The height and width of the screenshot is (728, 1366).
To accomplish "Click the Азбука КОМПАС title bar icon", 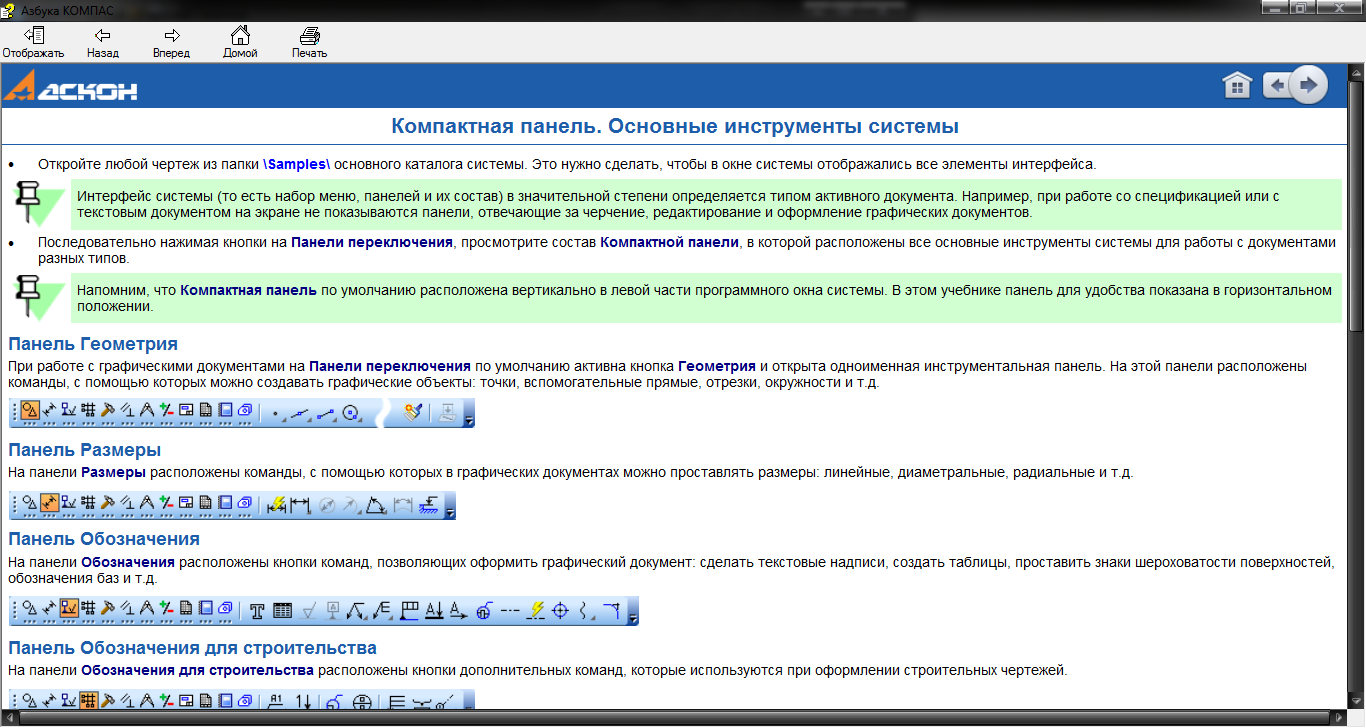I will point(9,10).
